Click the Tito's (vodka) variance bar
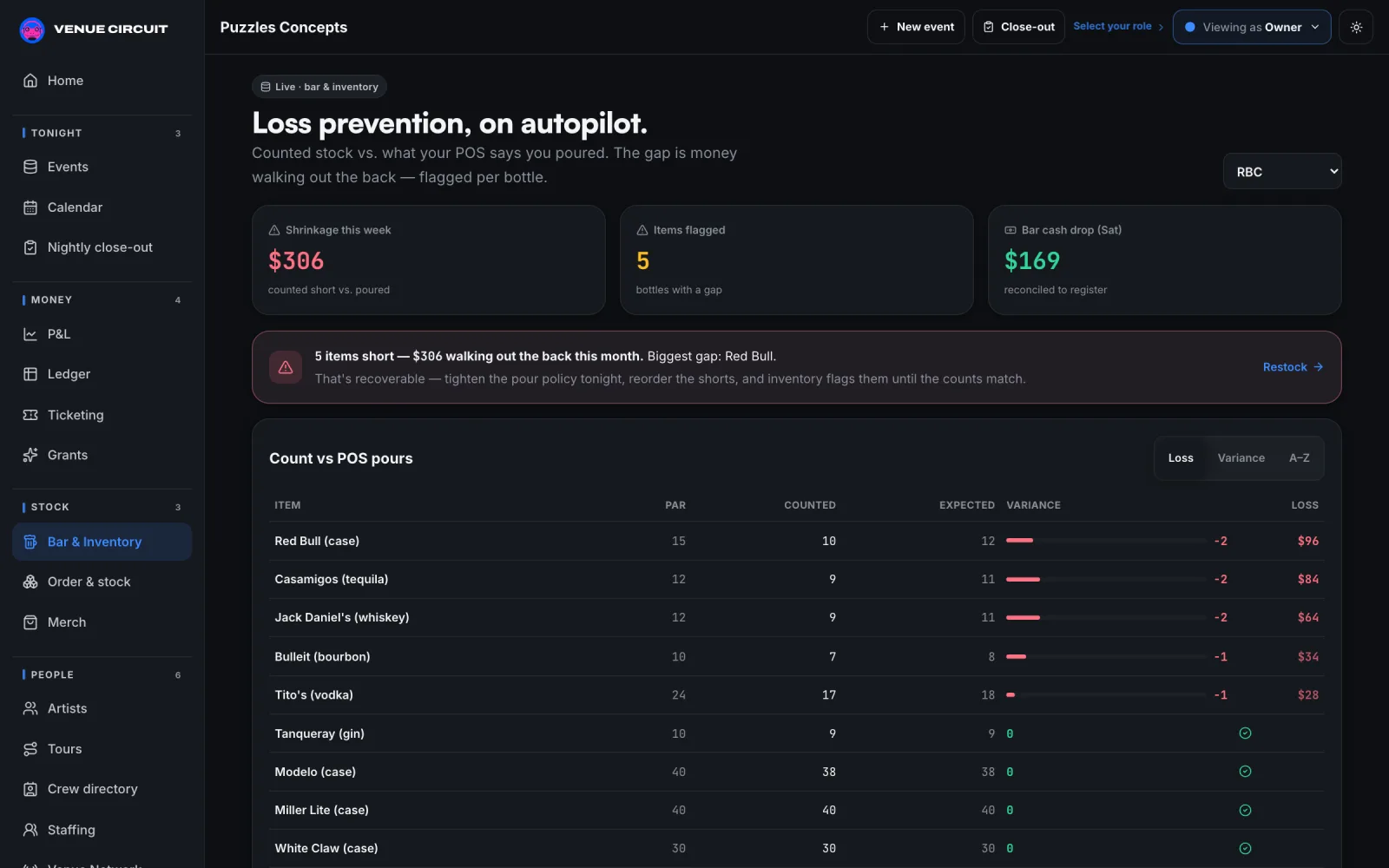1389x868 pixels. coord(1105,694)
